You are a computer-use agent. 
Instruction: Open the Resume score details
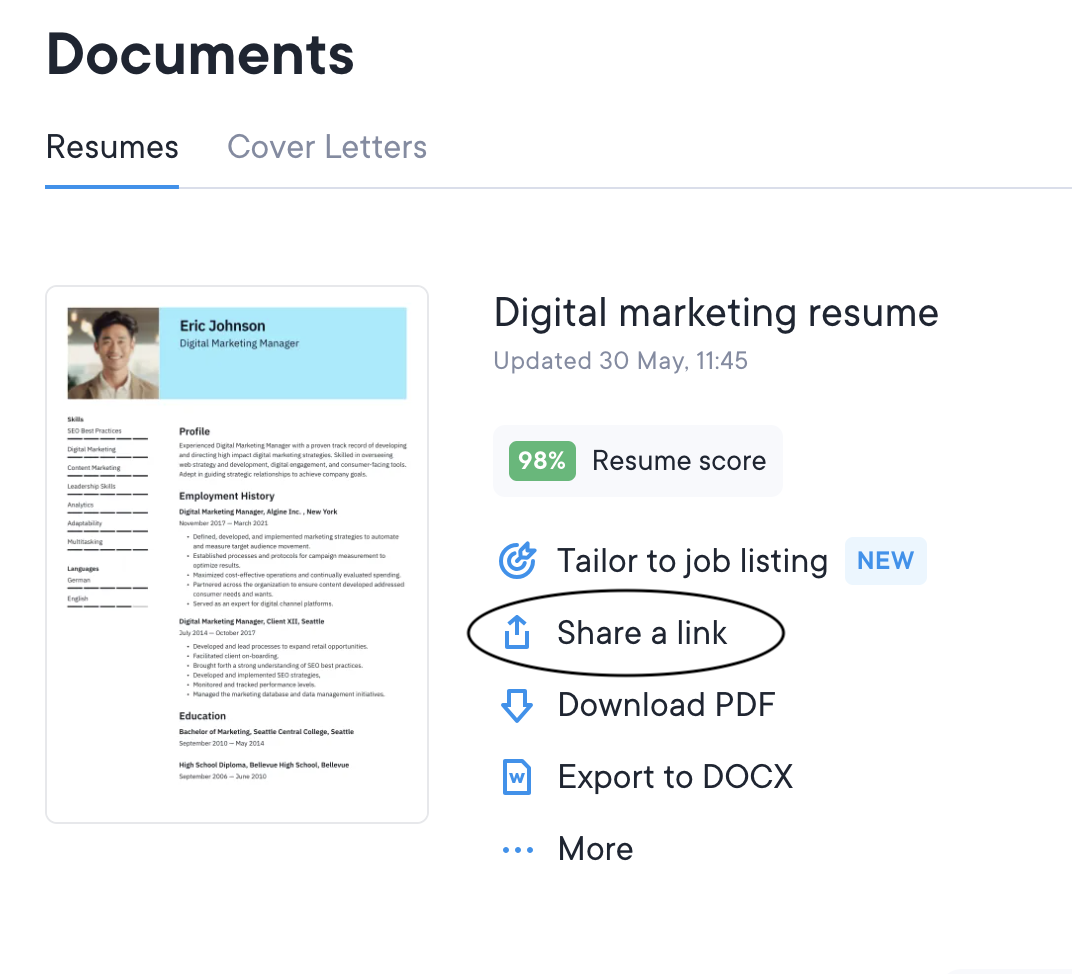679,461
